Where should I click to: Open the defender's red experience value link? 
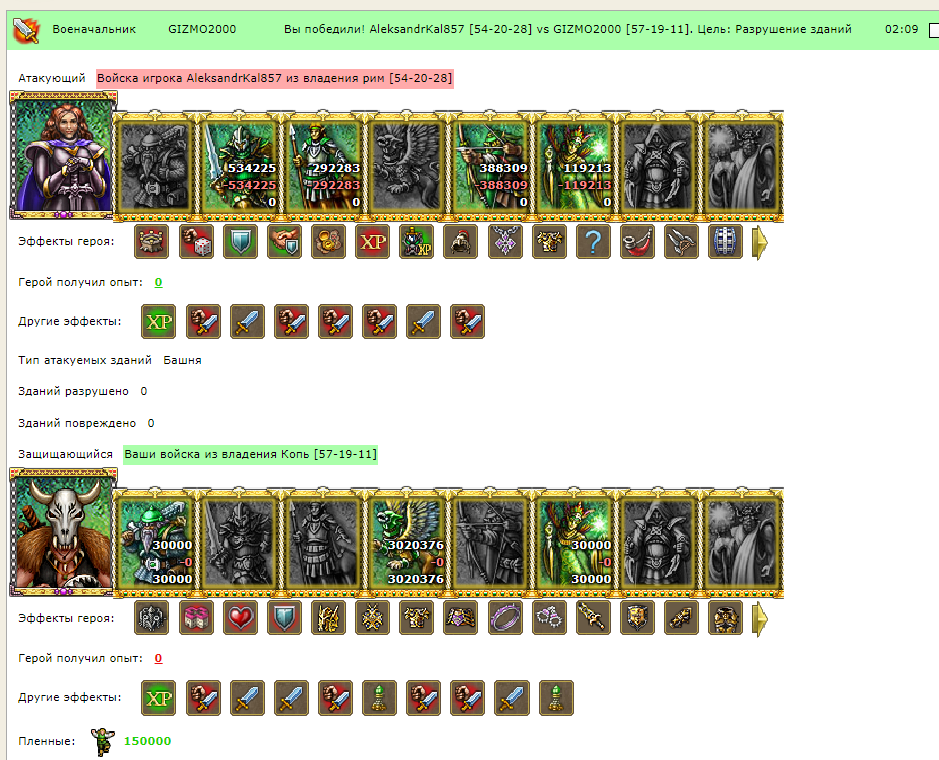click(158, 658)
